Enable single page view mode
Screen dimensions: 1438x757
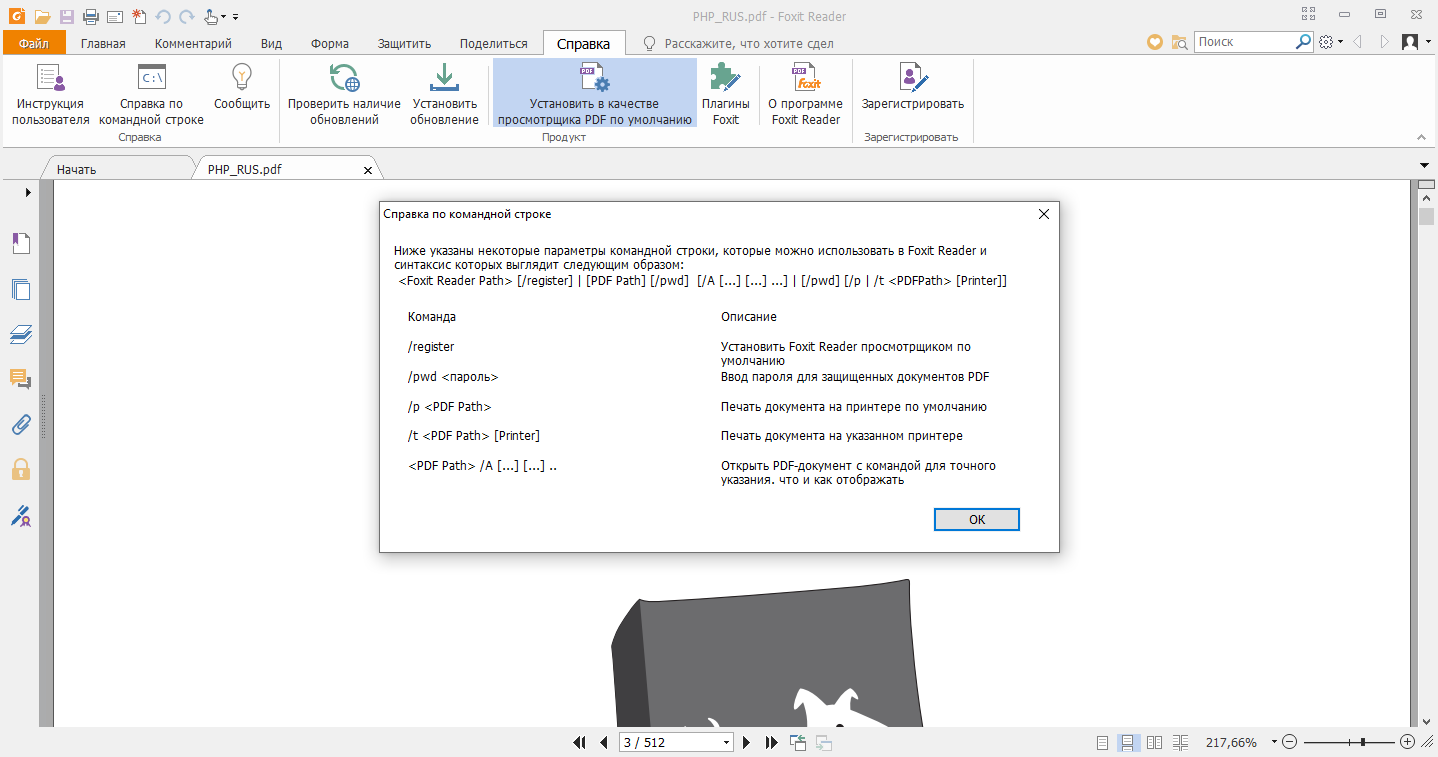[1103, 742]
